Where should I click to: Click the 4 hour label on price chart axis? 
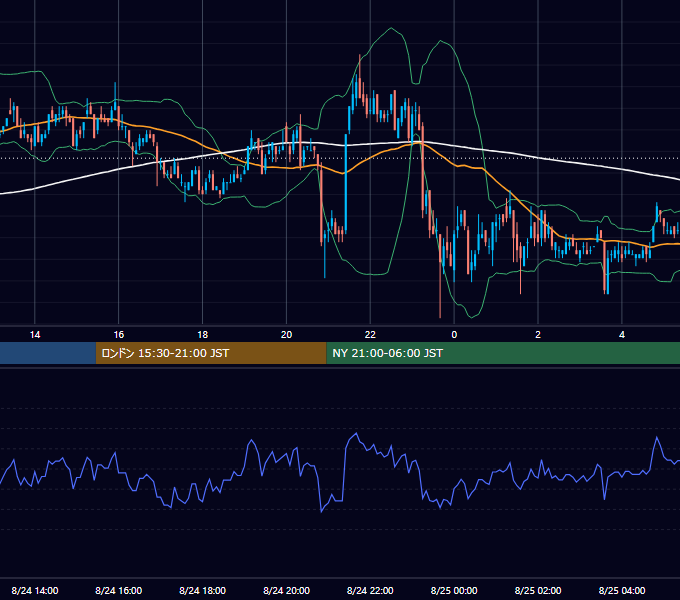pos(622,335)
